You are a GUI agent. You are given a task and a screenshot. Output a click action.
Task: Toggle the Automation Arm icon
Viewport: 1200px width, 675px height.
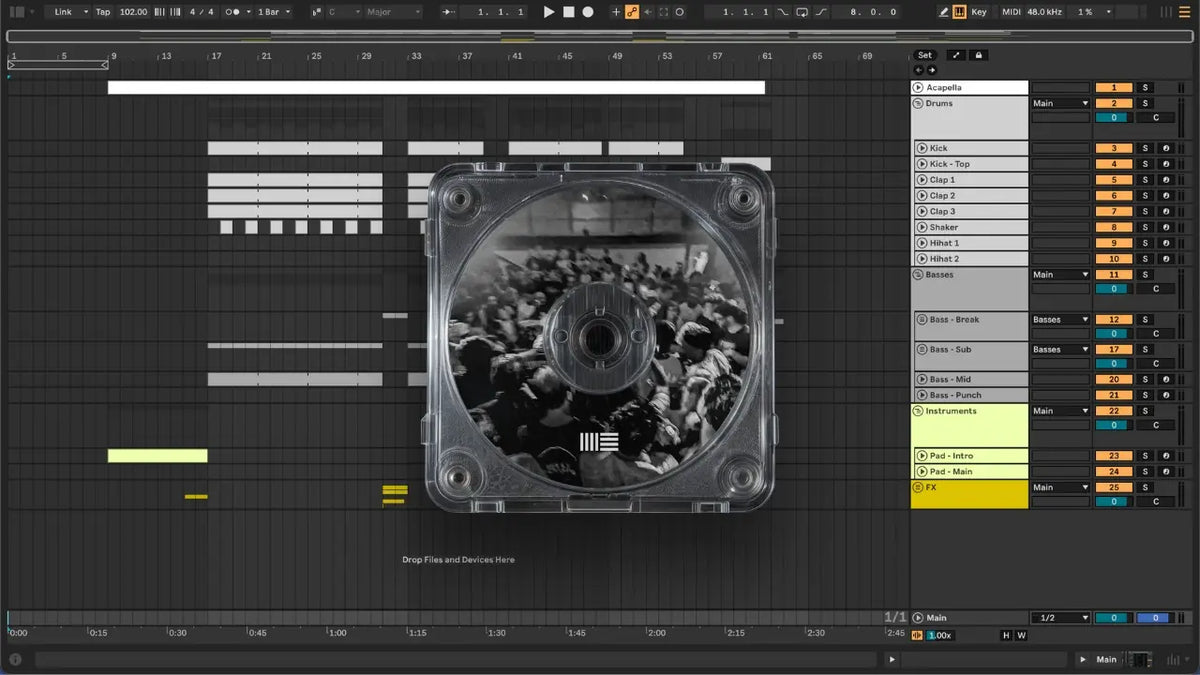tap(632, 12)
